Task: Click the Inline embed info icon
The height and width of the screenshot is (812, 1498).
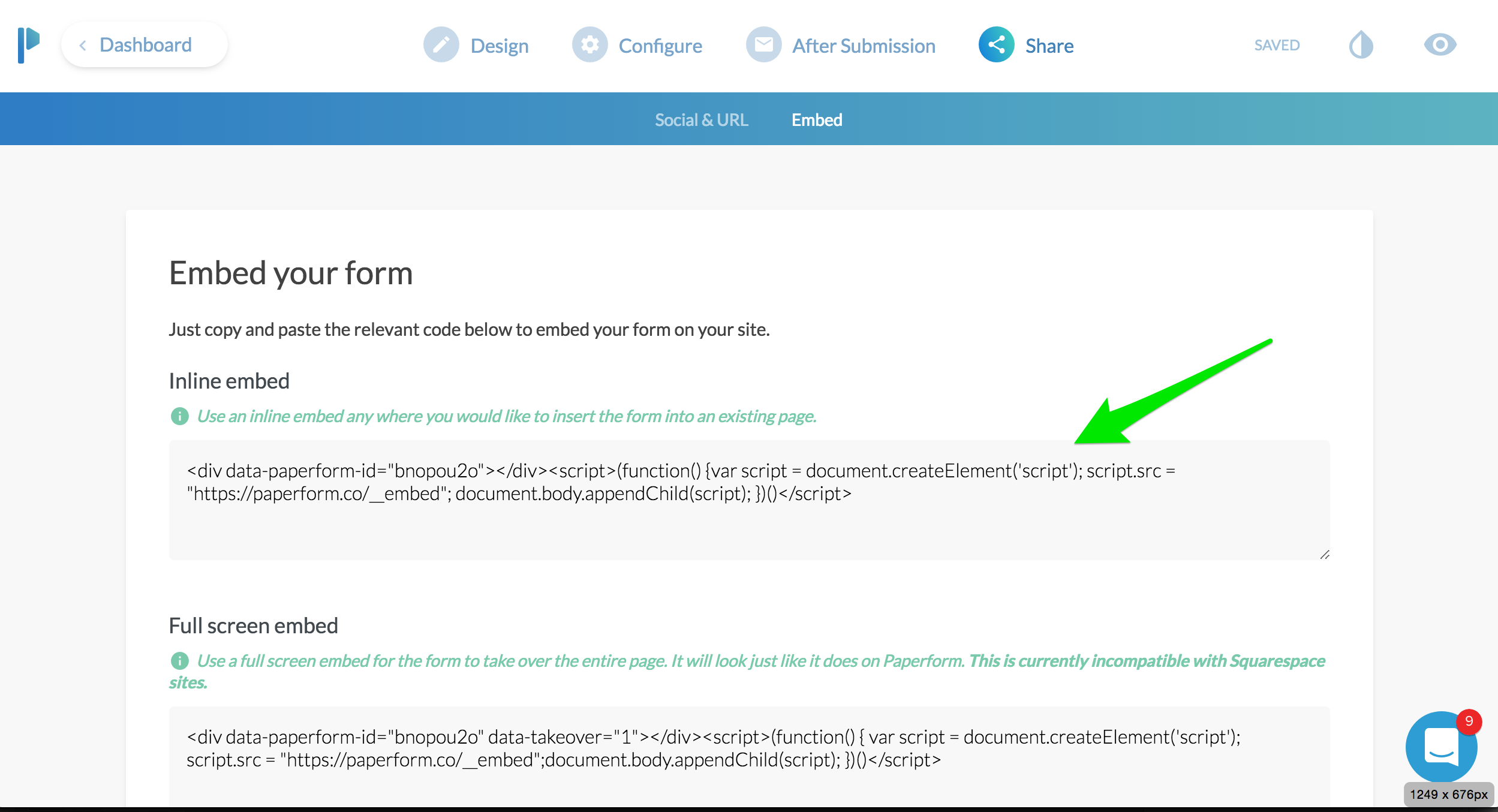Action: [x=179, y=416]
